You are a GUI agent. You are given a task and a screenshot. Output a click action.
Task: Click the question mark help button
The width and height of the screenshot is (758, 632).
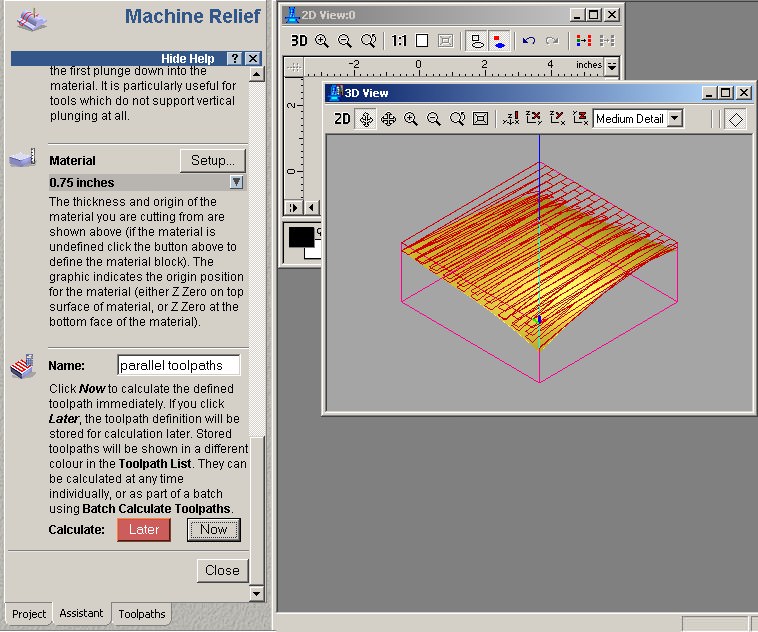tap(234, 59)
